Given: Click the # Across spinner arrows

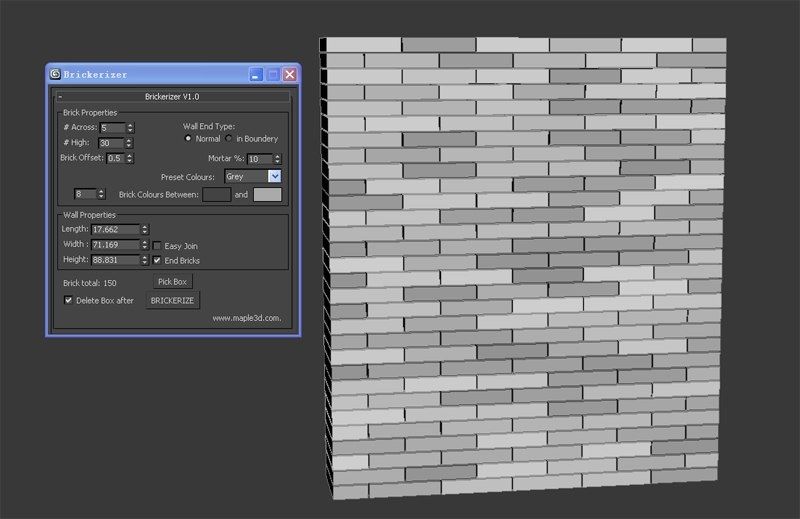Looking at the screenshot, I should 130,128.
